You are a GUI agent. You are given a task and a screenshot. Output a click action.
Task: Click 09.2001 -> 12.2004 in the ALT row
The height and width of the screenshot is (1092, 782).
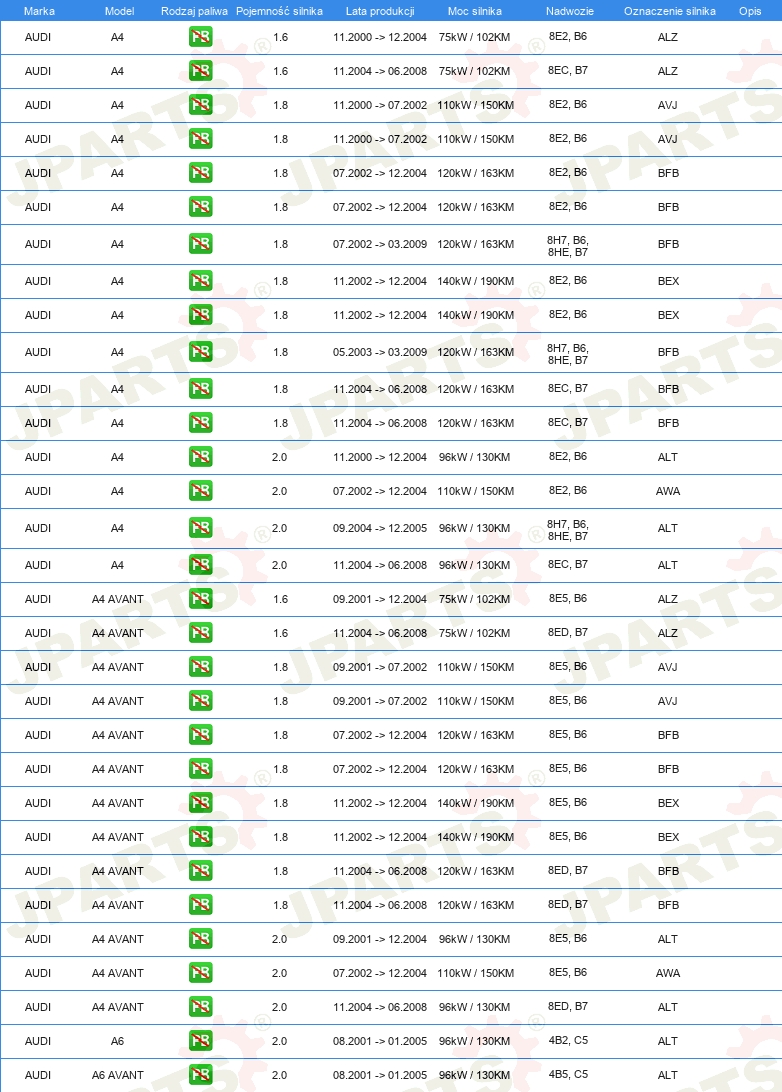pyautogui.click(x=380, y=939)
